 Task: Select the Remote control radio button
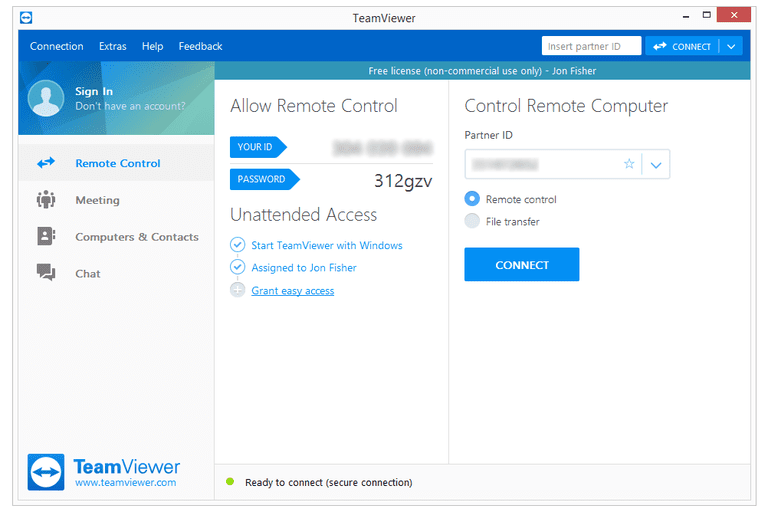(x=472, y=199)
